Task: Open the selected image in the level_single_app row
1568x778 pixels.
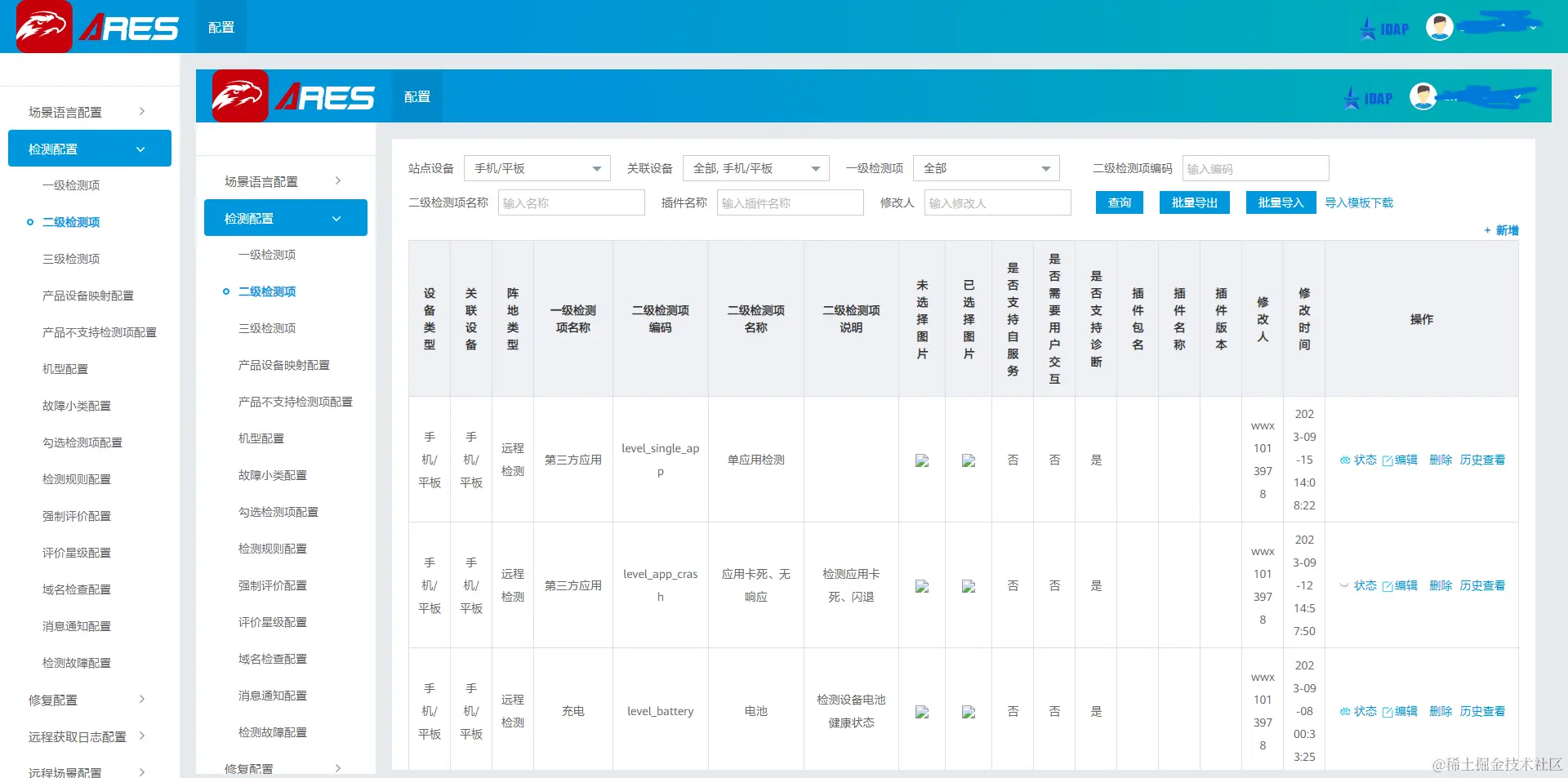Action: coord(969,460)
